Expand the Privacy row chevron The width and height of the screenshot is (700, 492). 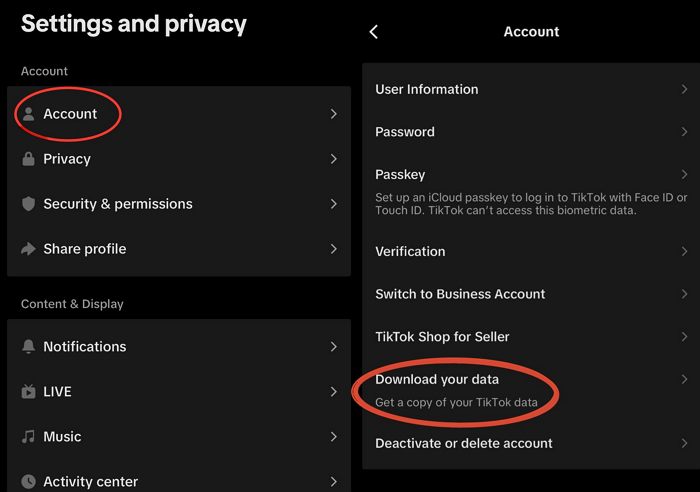point(334,159)
